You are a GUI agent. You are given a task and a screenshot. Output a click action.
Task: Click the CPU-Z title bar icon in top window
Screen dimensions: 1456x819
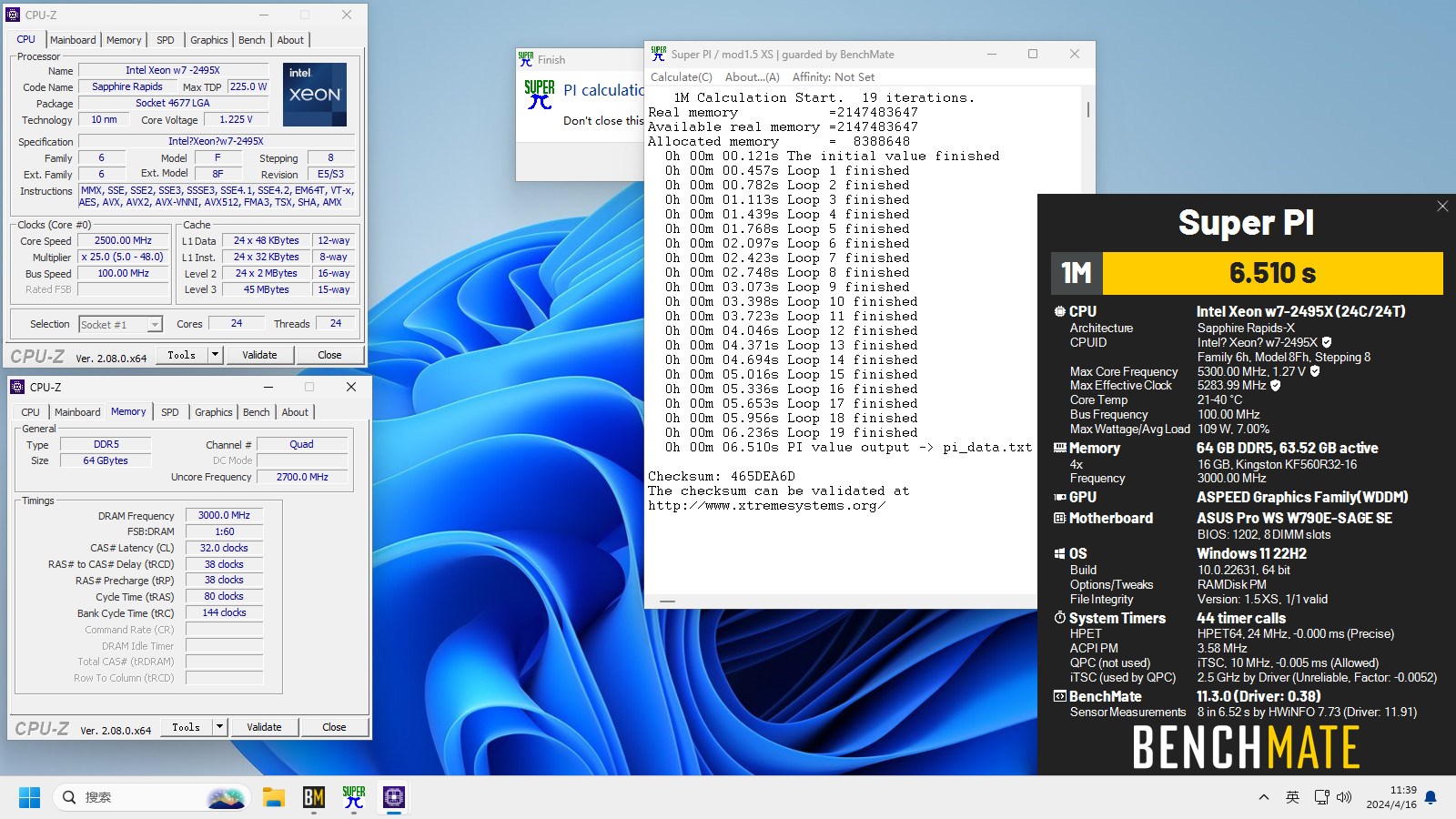click(13, 15)
